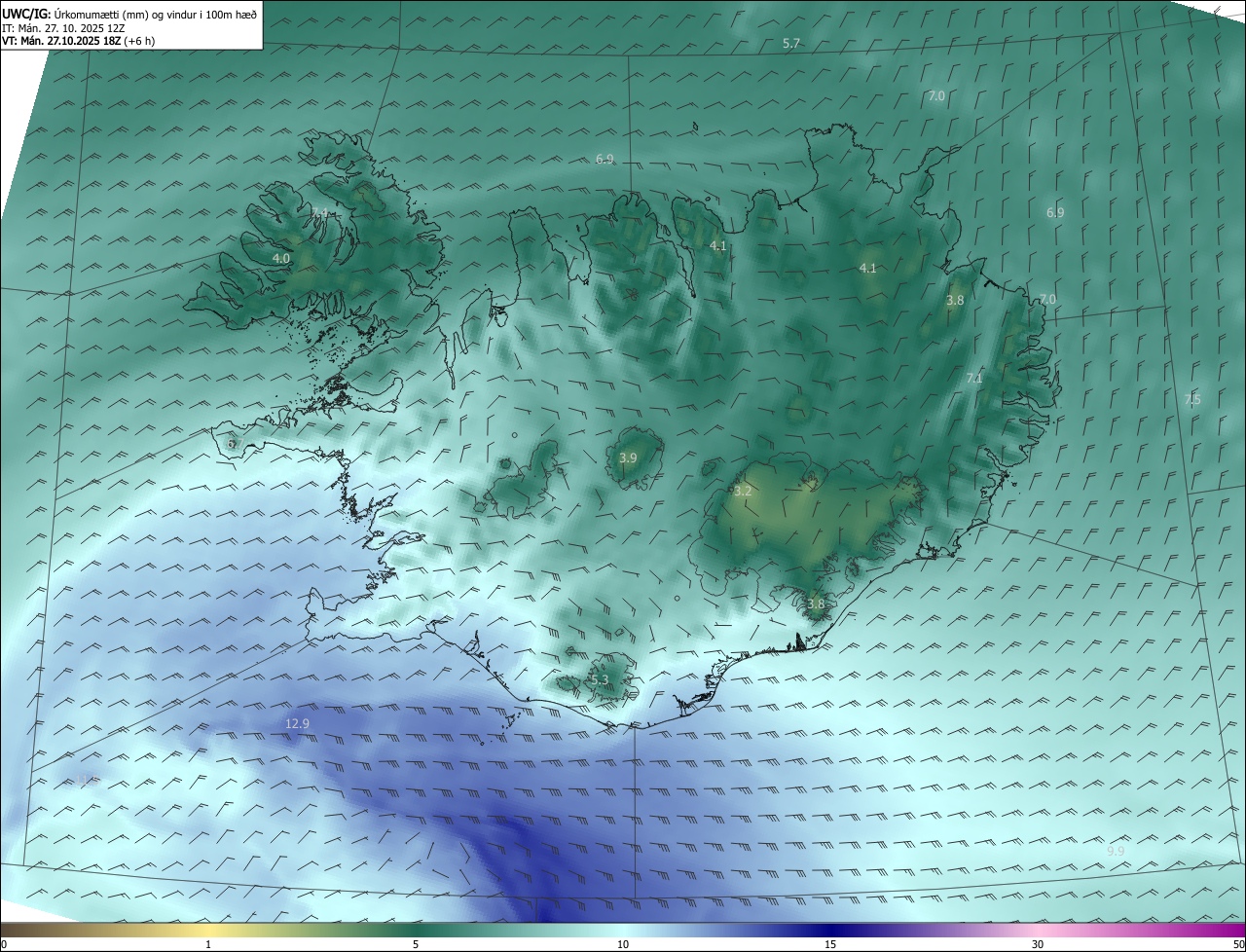This screenshot has width=1246, height=952.
Task: Click the "30" tick label on color scale
Action: coord(1038,944)
